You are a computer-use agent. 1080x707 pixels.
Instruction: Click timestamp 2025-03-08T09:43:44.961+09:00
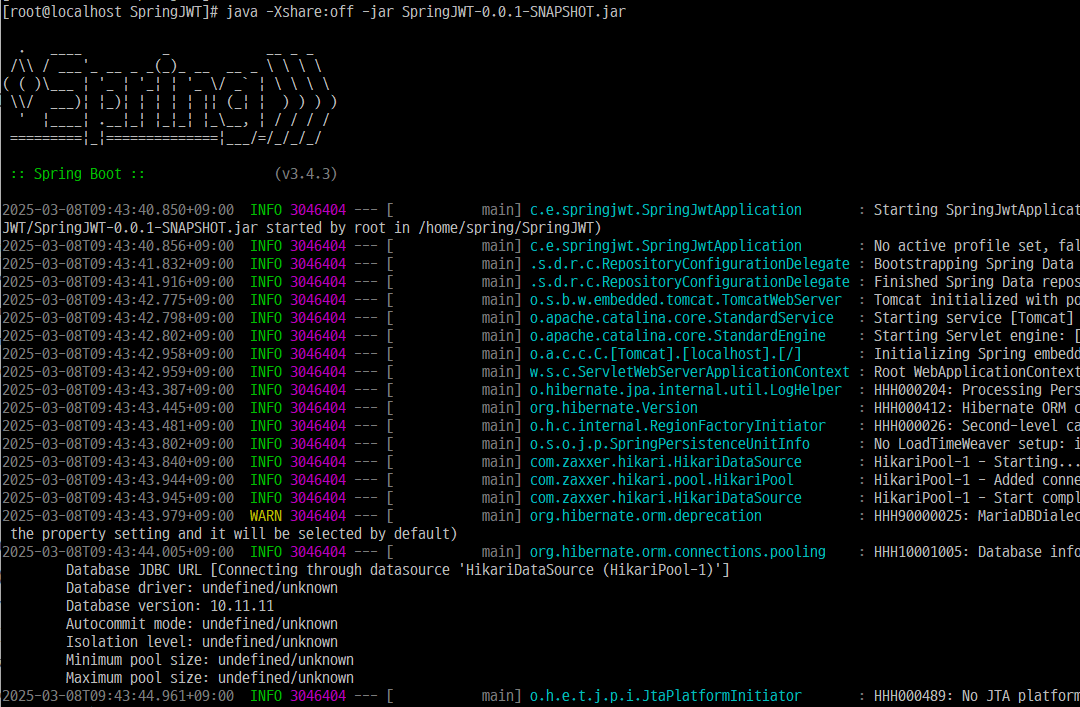click(x=118, y=696)
